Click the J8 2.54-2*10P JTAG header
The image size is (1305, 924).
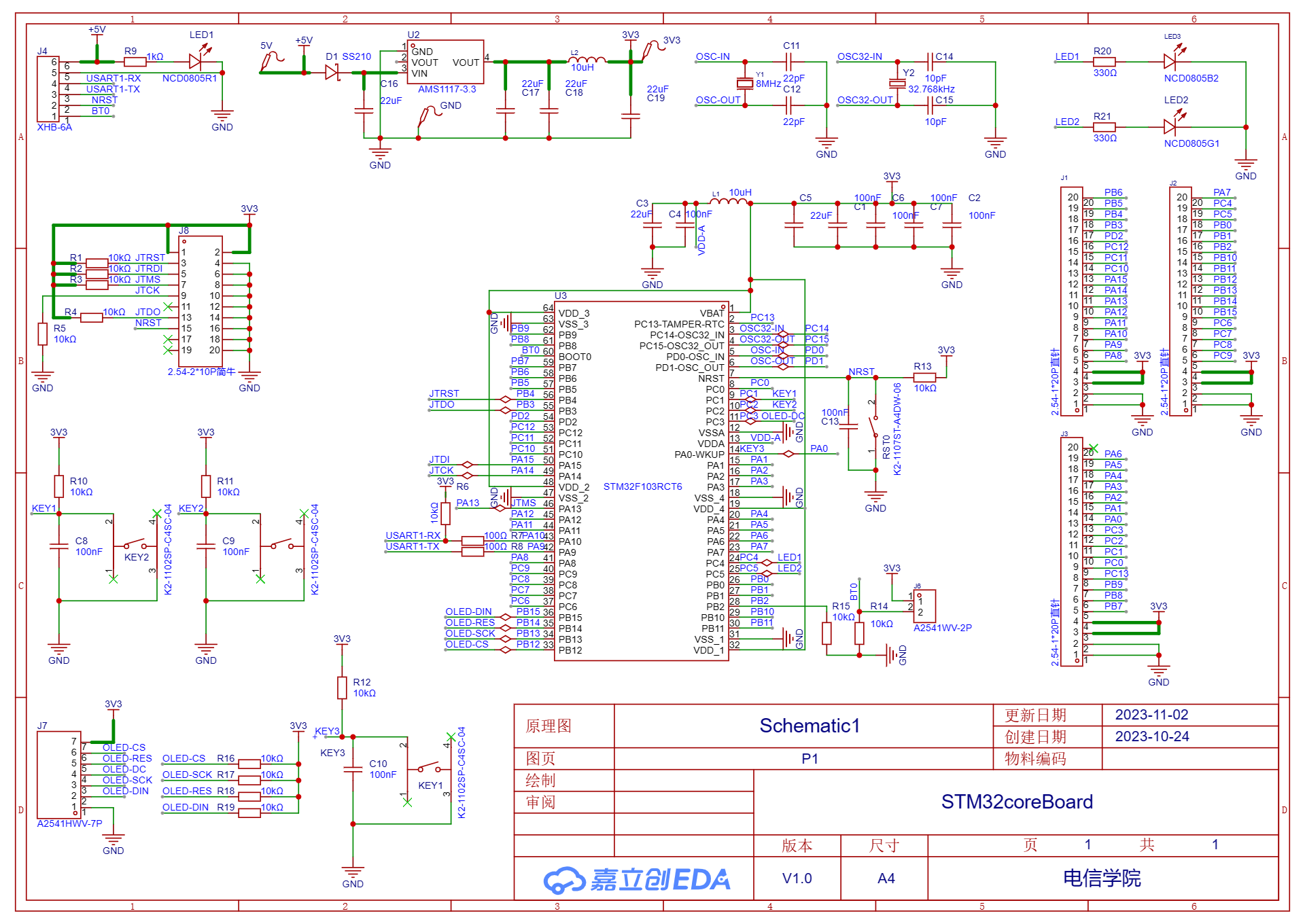point(200,300)
